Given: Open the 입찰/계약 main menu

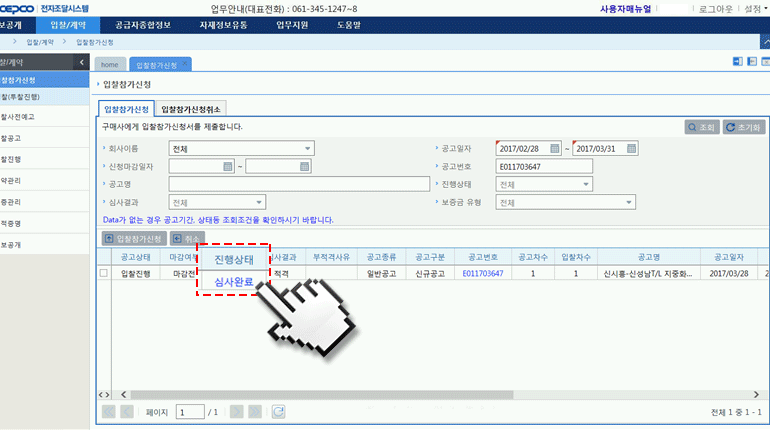Looking at the screenshot, I should point(68,25).
